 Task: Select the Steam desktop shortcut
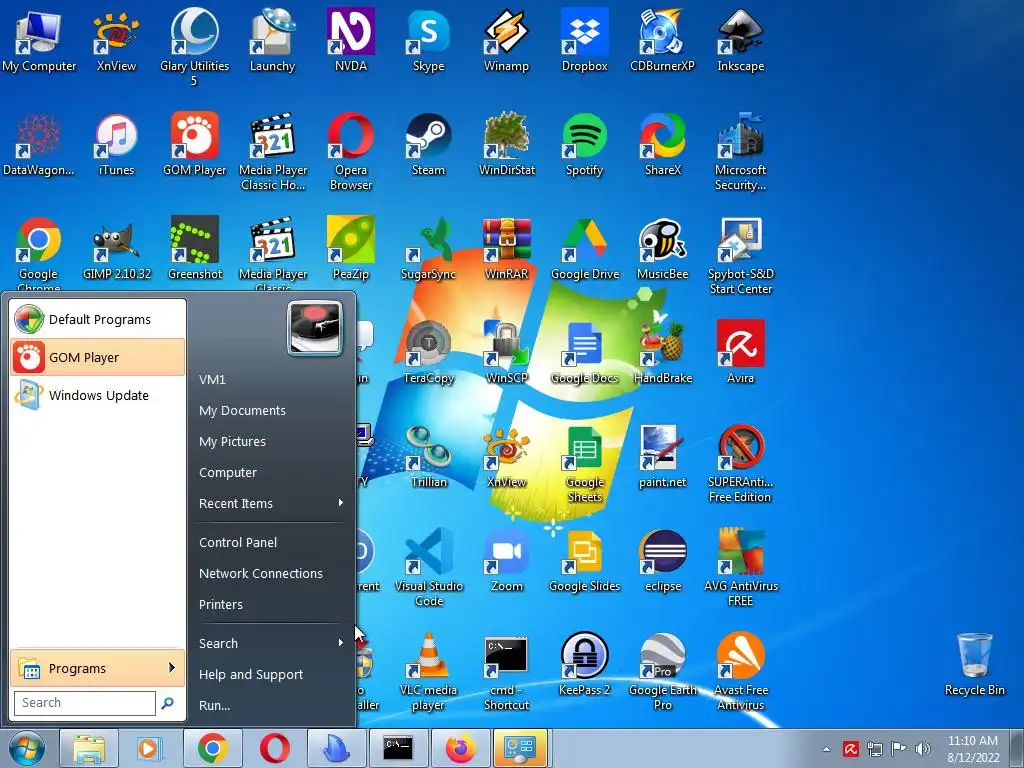[x=428, y=144]
